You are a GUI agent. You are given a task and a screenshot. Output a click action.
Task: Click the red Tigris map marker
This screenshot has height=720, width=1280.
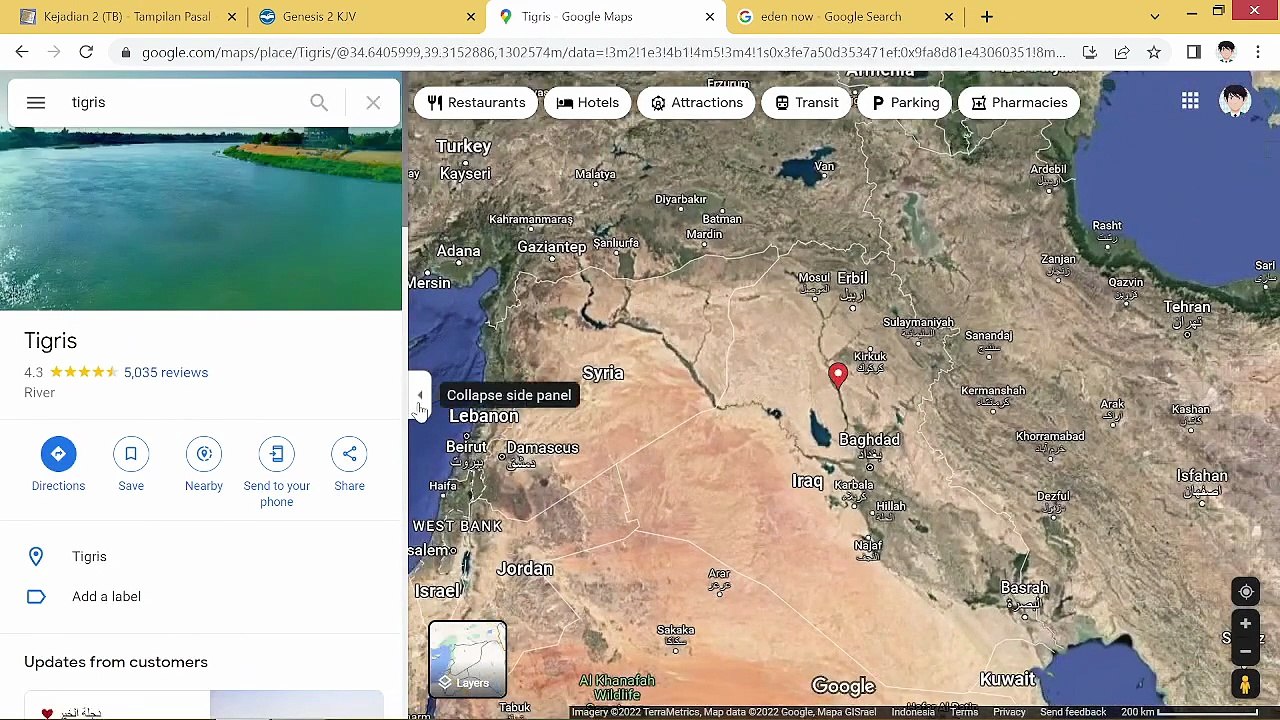click(x=838, y=375)
